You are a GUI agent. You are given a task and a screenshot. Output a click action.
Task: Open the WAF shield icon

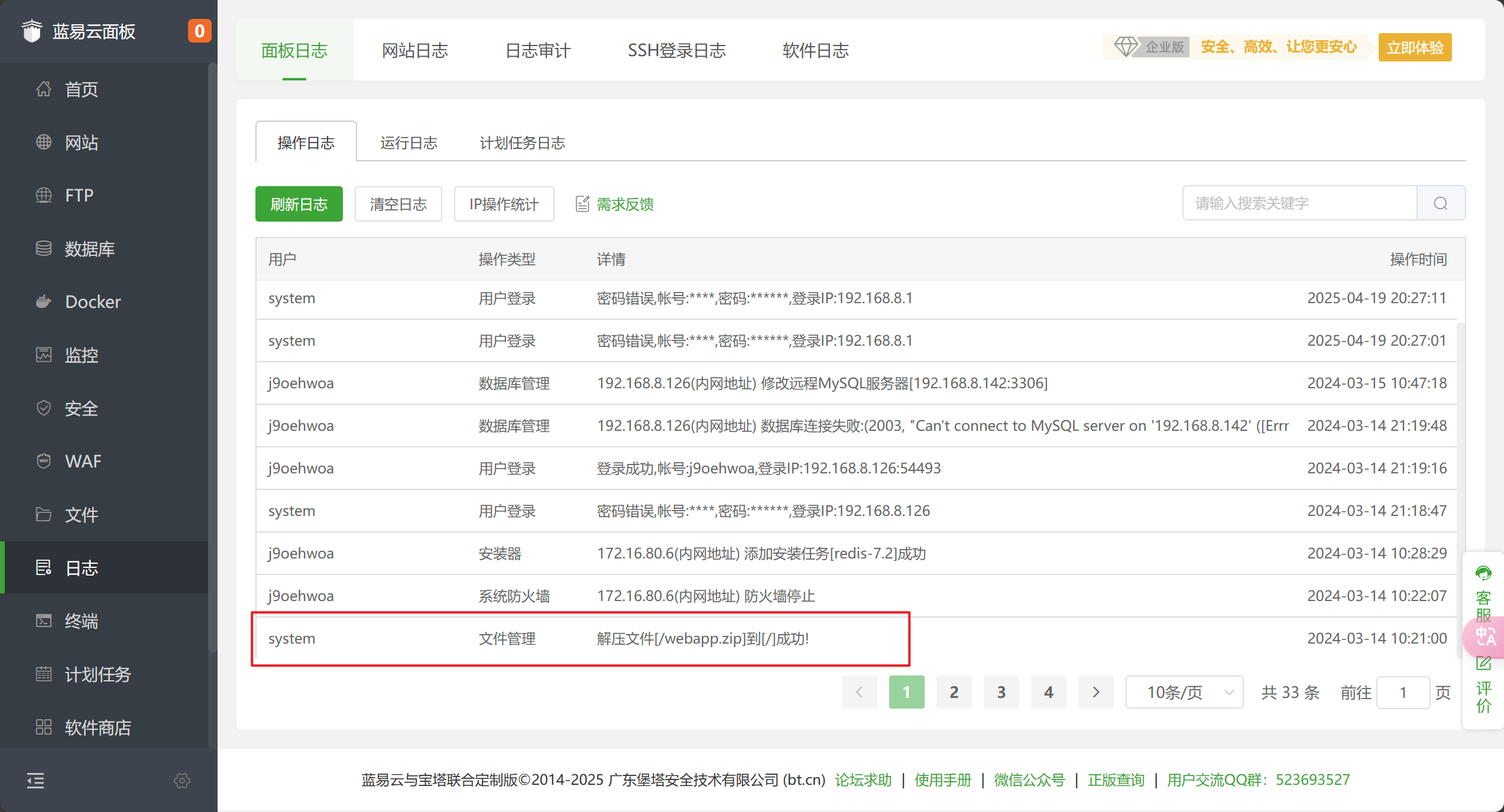44,461
